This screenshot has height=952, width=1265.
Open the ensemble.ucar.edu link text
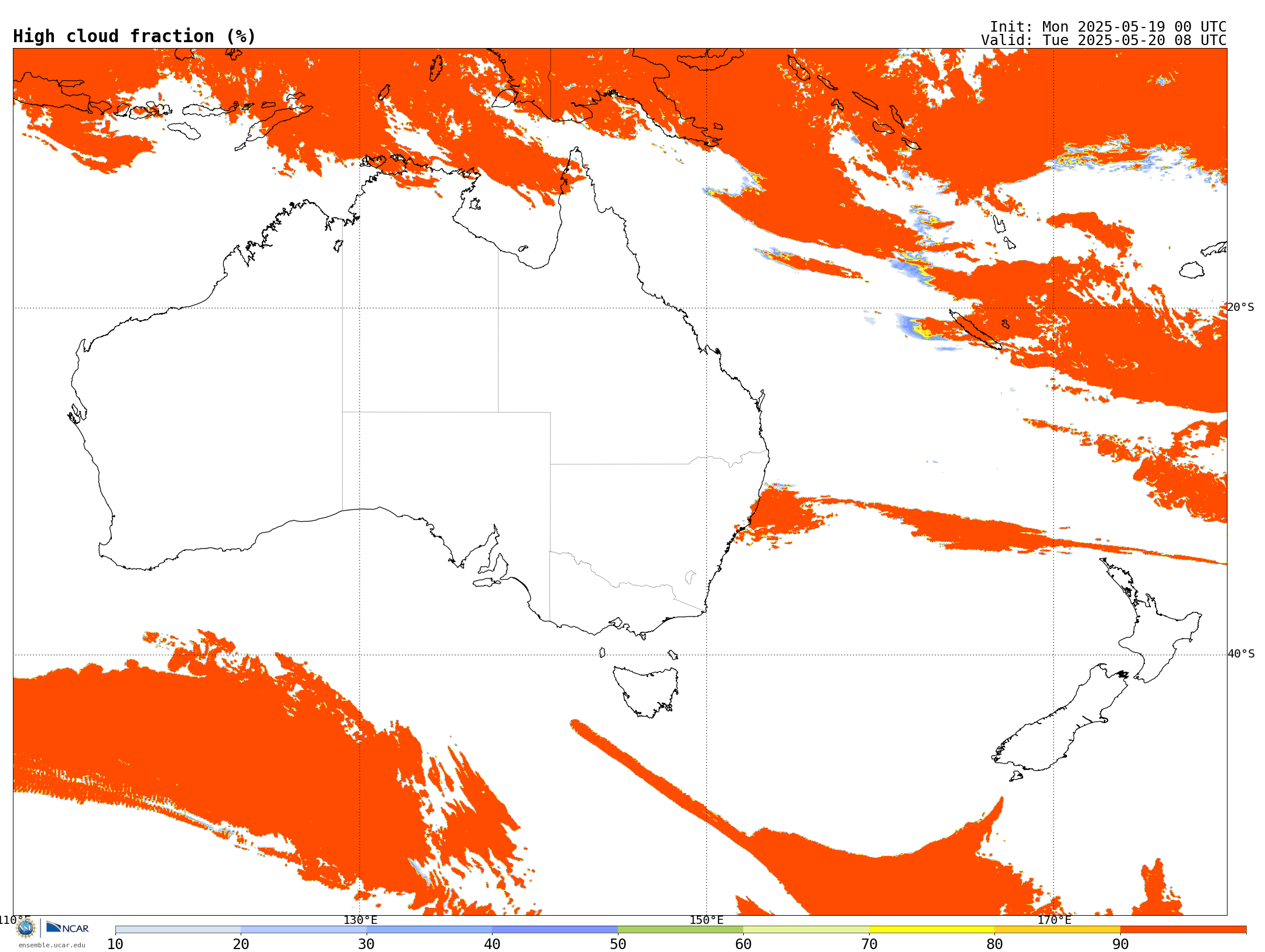52,945
